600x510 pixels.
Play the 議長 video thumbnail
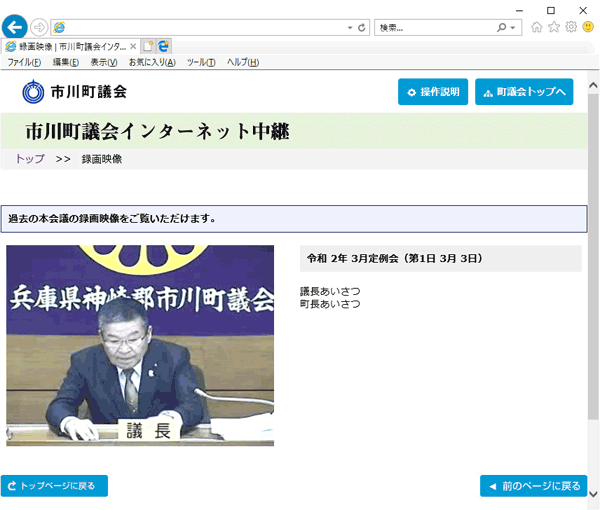(140, 345)
